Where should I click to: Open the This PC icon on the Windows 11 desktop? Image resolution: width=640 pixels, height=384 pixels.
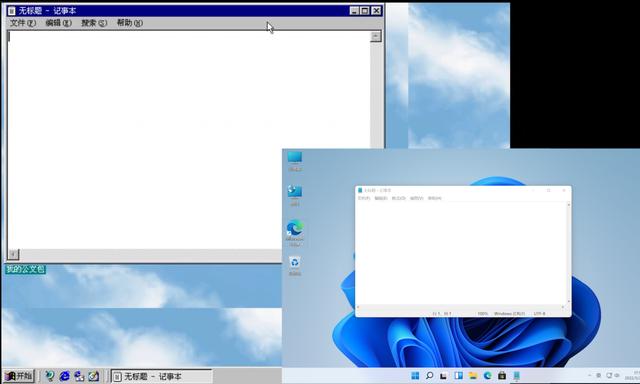(x=295, y=161)
